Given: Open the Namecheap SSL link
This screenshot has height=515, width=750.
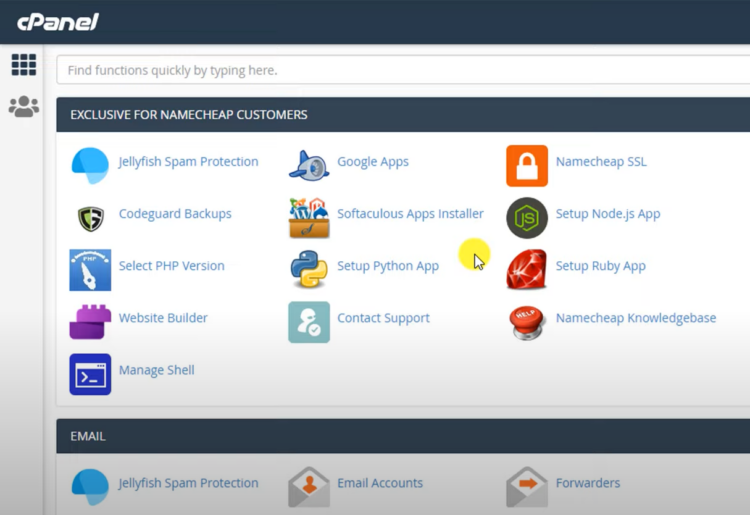Looking at the screenshot, I should coord(601,162).
